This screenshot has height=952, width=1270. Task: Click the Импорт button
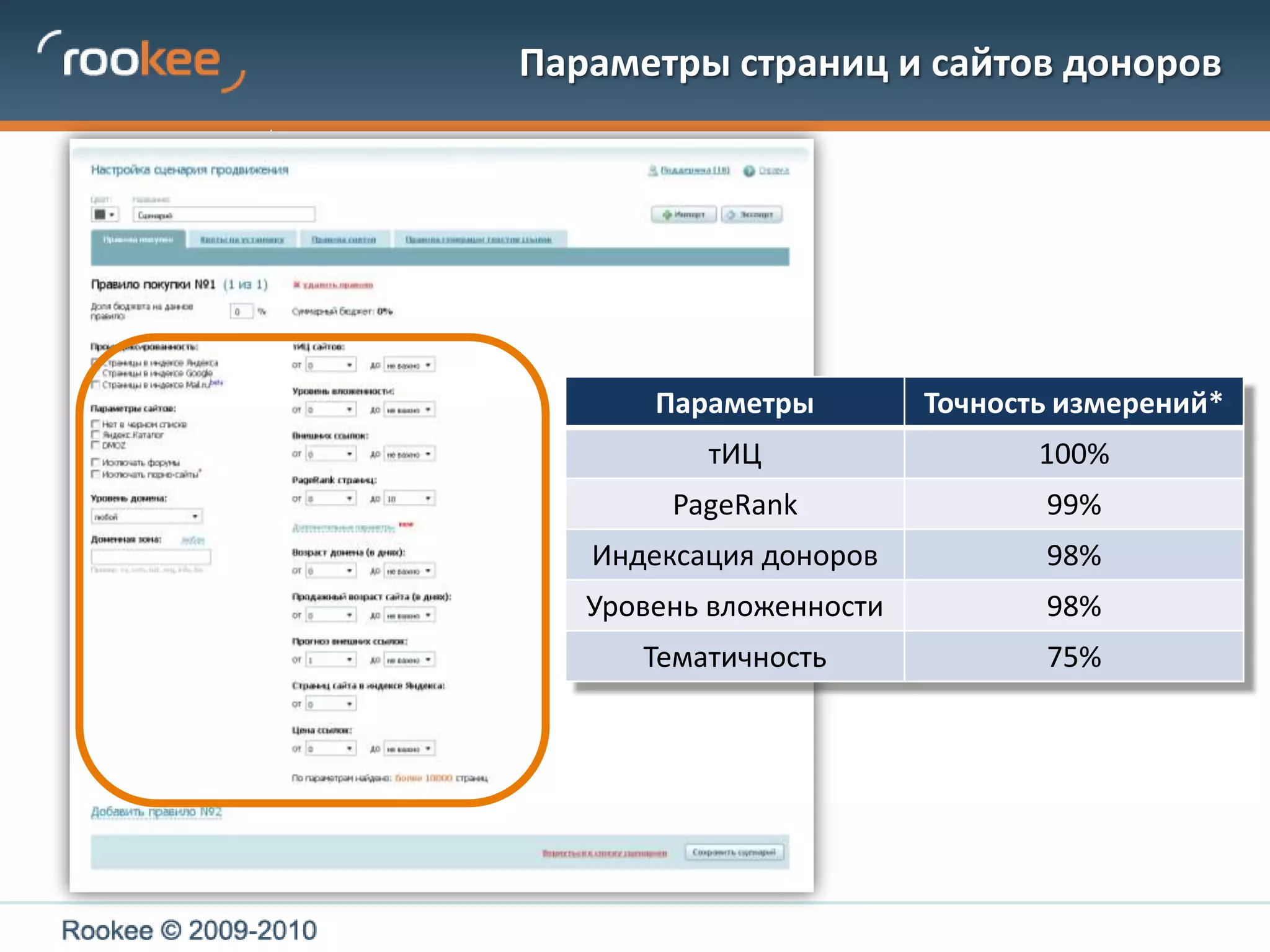click(684, 214)
